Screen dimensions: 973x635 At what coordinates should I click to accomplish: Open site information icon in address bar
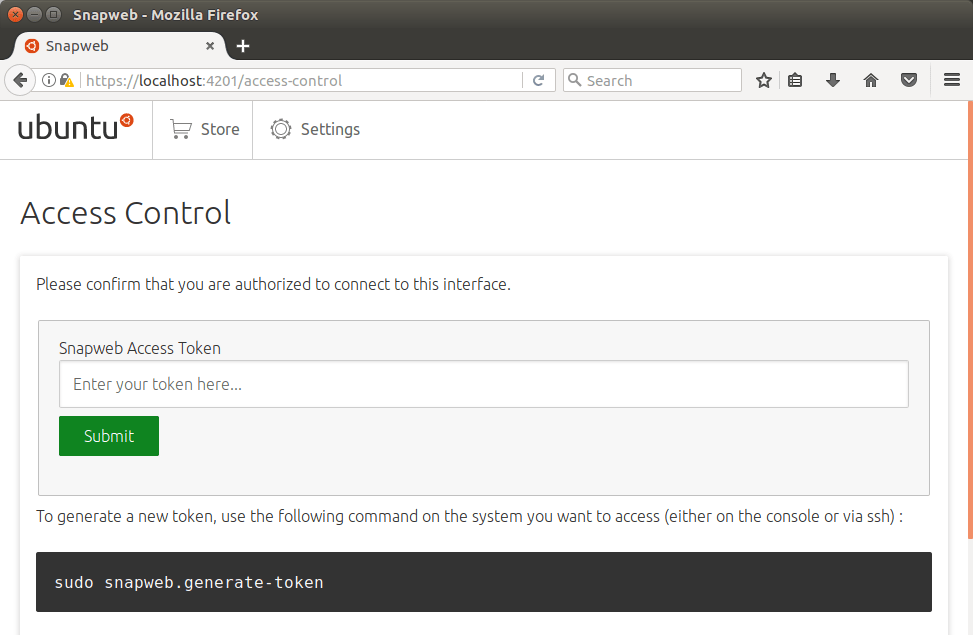(48, 80)
